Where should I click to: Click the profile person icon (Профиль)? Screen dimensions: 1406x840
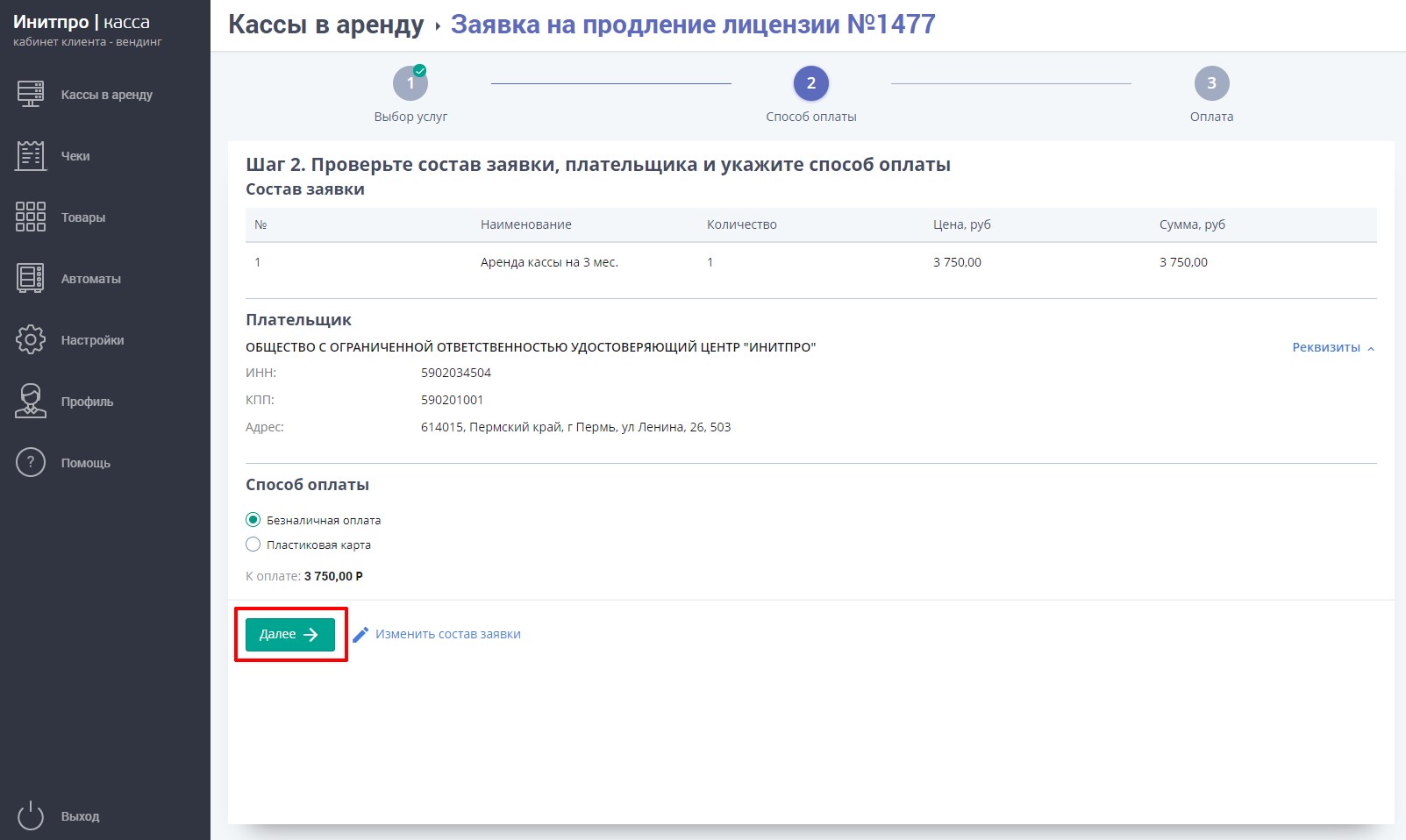[31, 401]
